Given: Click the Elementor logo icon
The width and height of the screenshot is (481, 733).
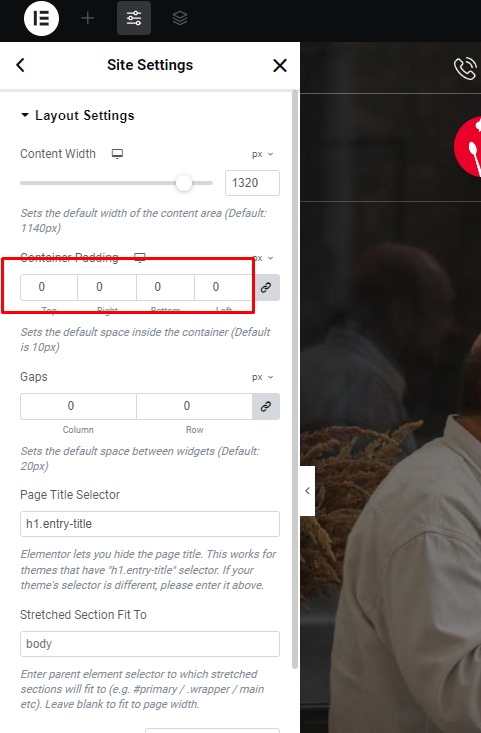Looking at the screenshot, I should [41, 18].
